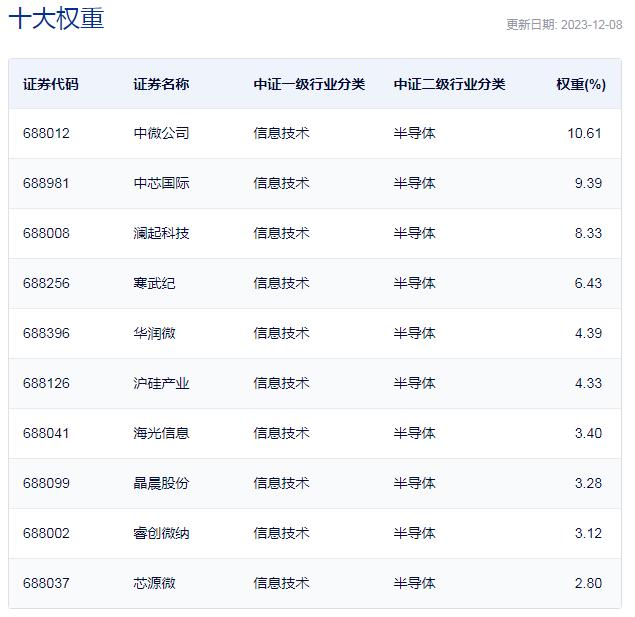This screenshot has height=617, width=635.
Task: Click 信息技术 in the 海光信息 row
Action: [281, 433]
